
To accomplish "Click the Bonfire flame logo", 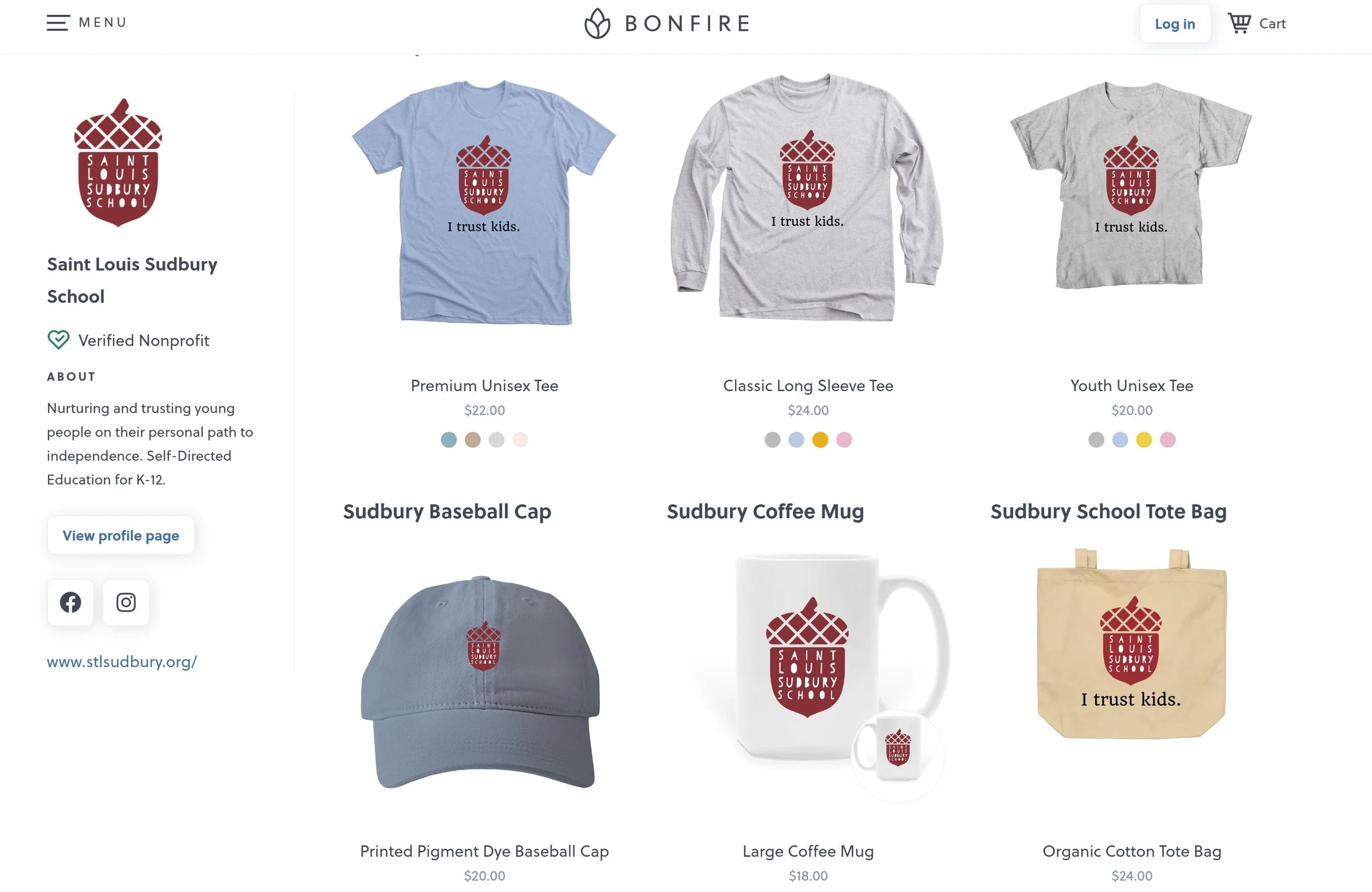I will (x=597, y=24).
